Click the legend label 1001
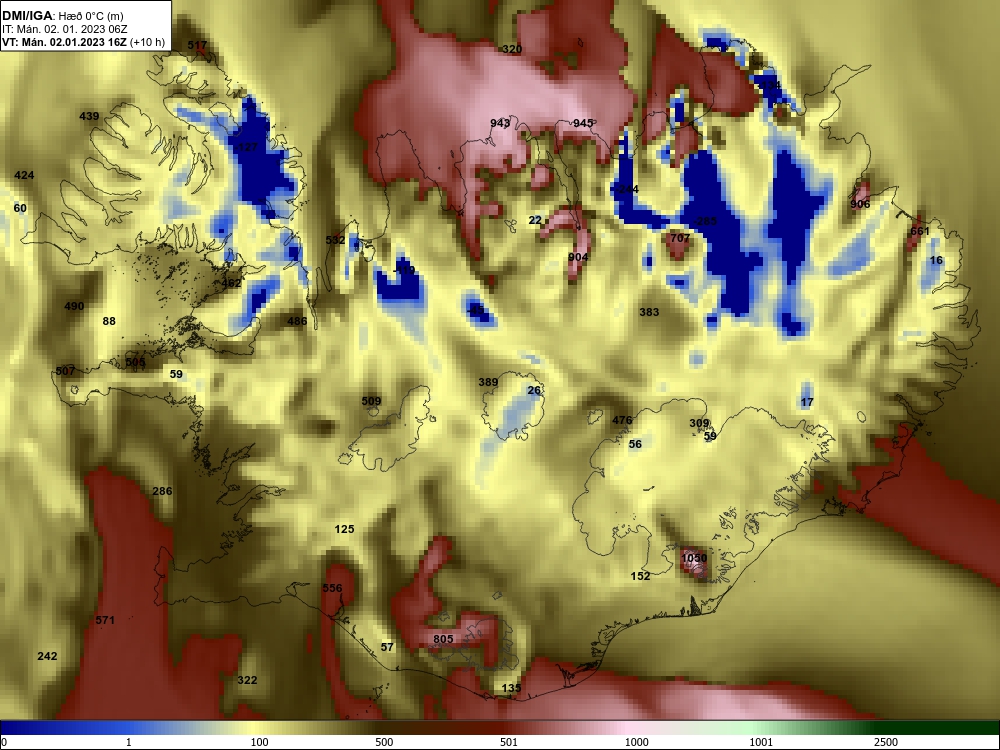Screen dimensions: 1000x750 click(761, 742)
